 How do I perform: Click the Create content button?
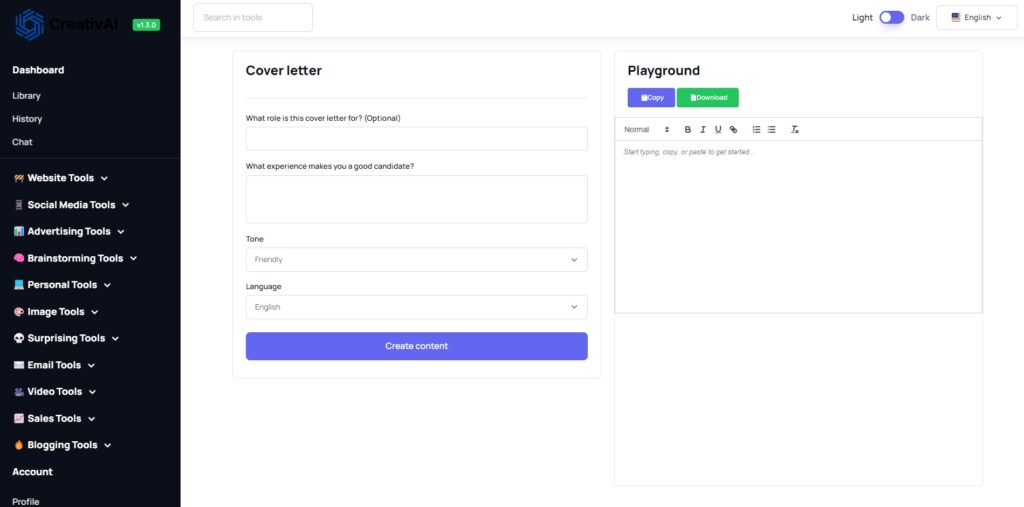(417, 346)
